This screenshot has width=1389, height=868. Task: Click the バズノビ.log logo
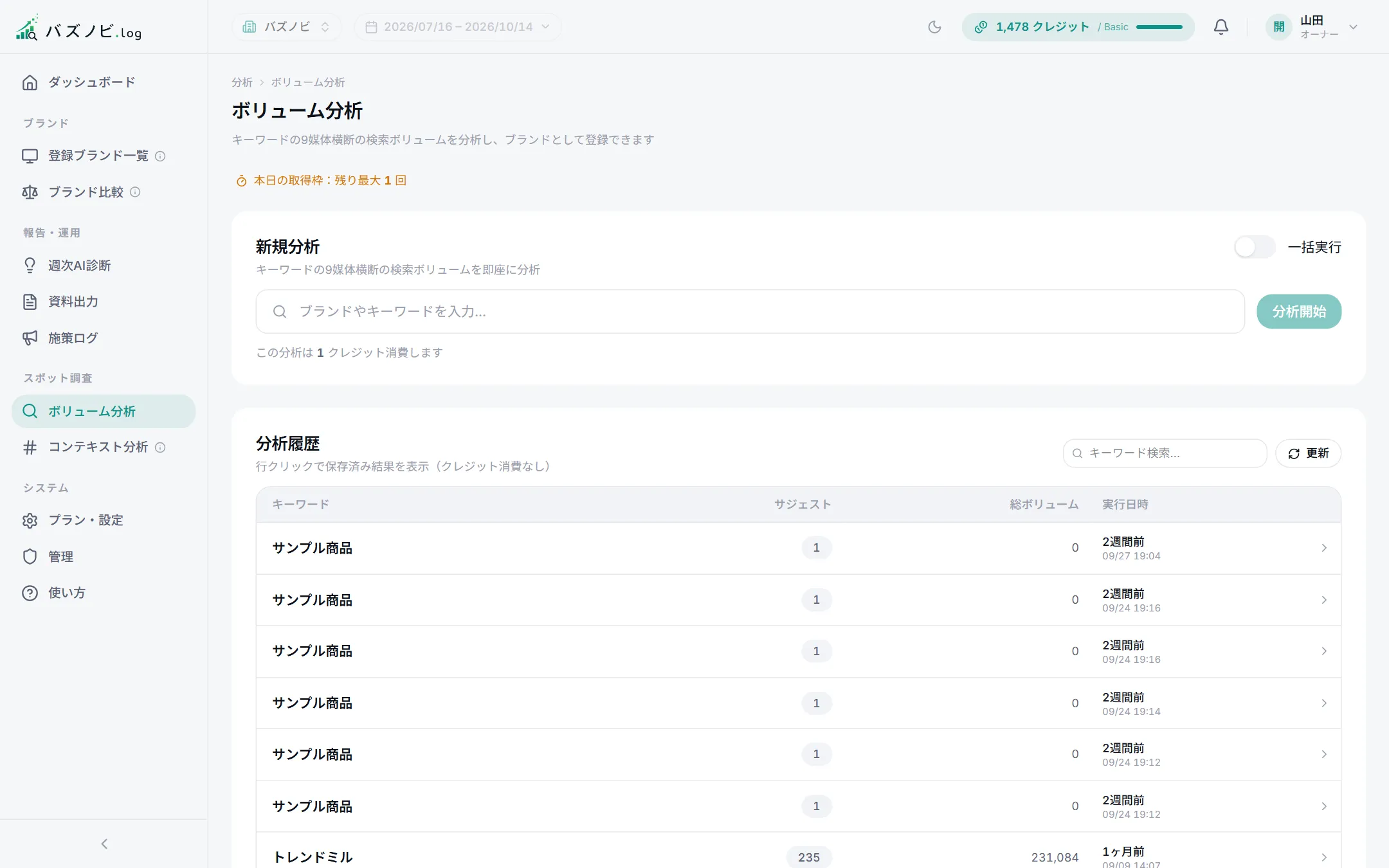(x=78, y=28)
